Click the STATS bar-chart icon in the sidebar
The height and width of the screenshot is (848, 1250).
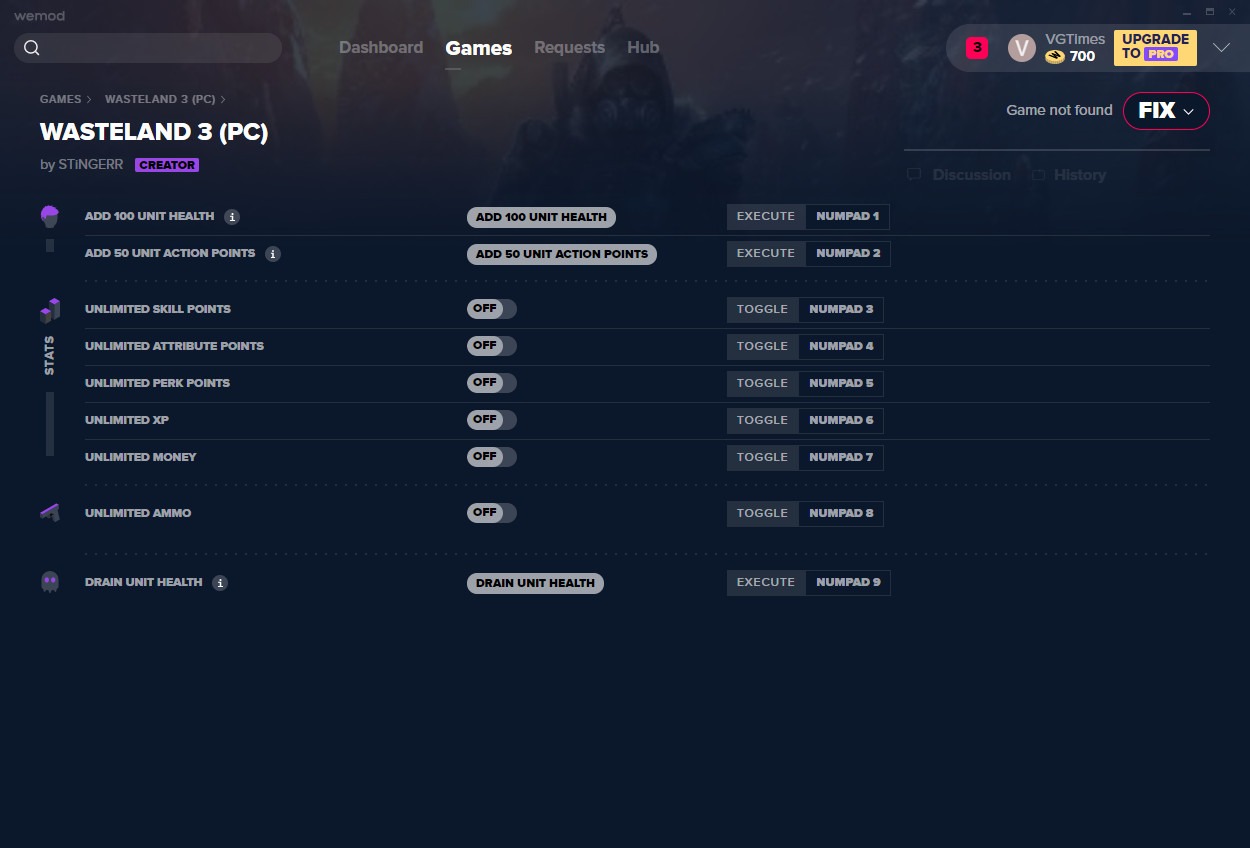point(49,310)
